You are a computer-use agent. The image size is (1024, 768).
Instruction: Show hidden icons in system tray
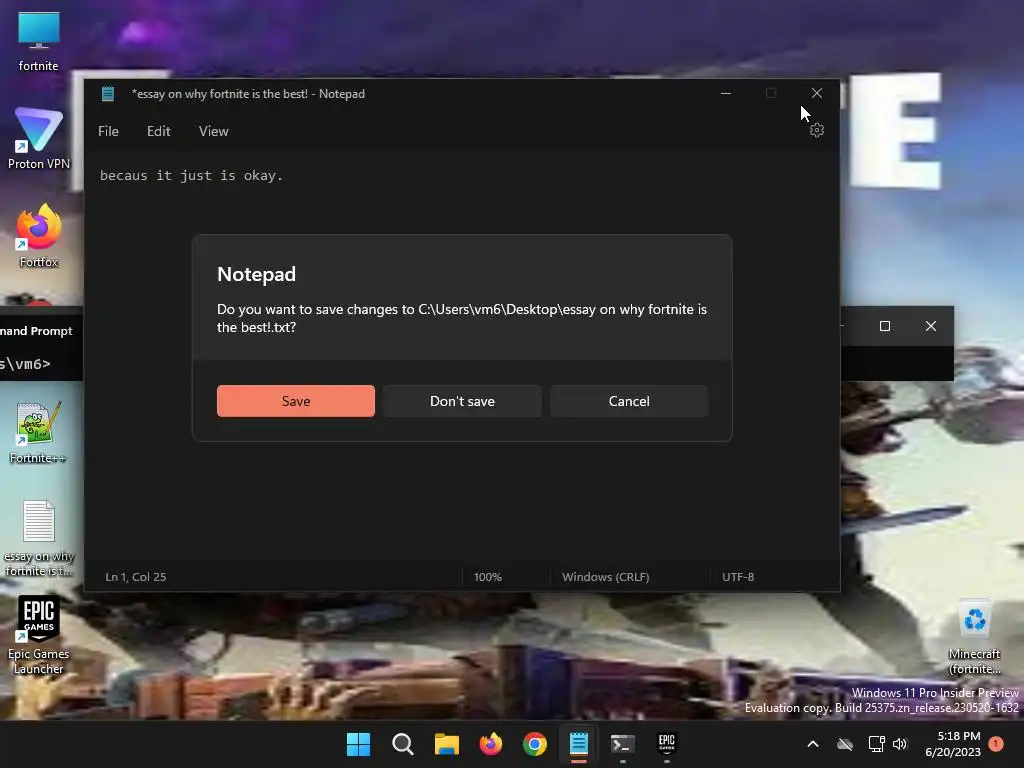coord(812,744)
